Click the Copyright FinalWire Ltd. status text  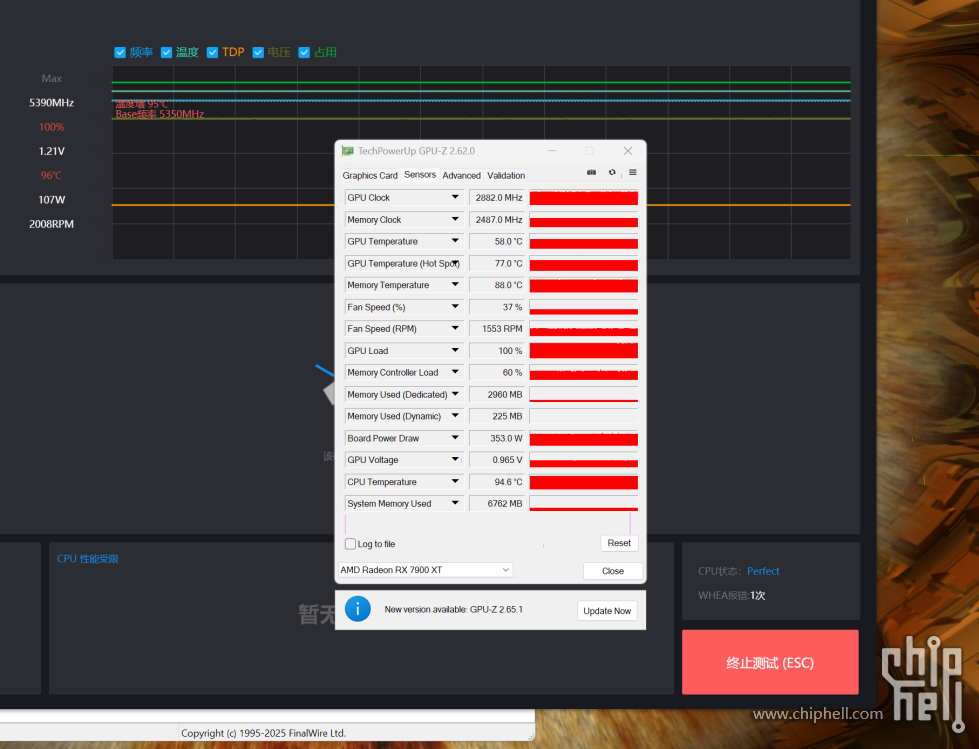click(263, 733)
